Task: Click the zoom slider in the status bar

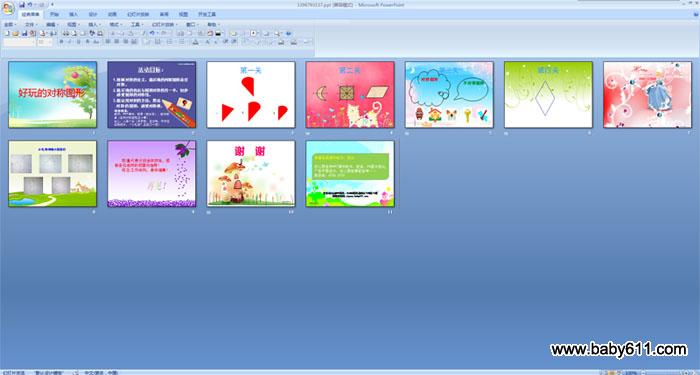Action: 663,372
